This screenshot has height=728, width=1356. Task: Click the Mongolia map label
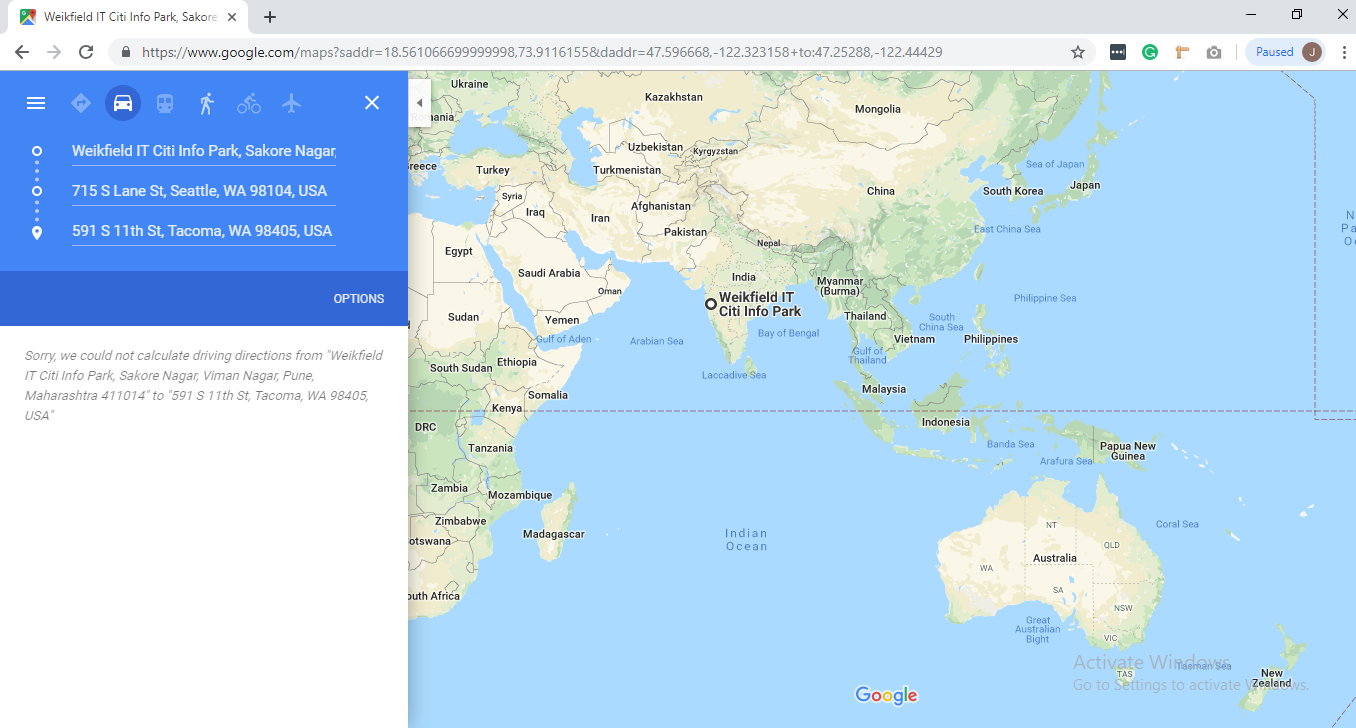pos(878,109)
